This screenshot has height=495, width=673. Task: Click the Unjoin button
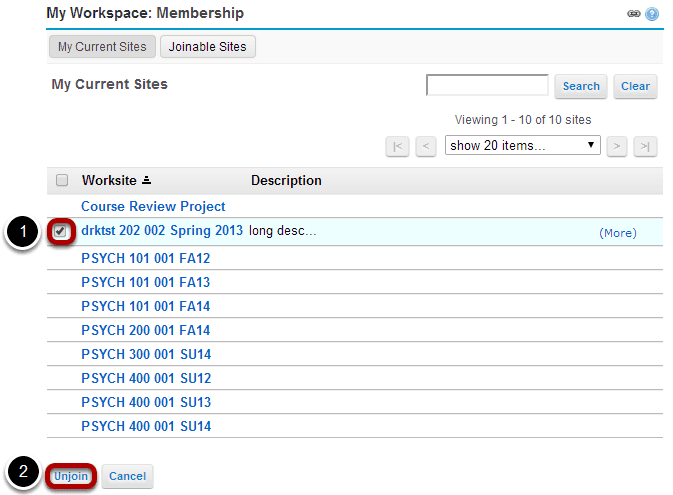point(71,476)
